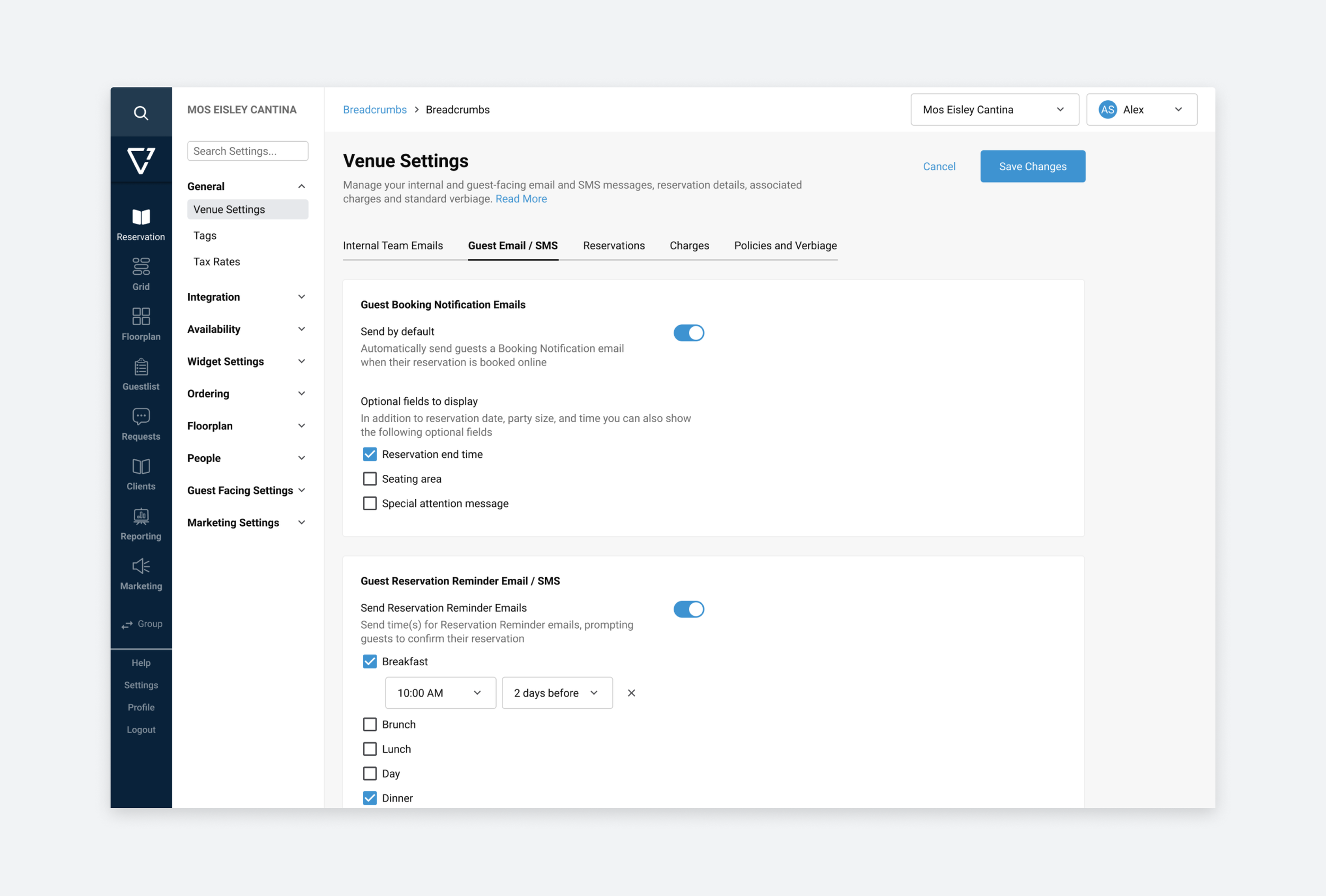Open the Floorplan icon in sidebar
Viewport: 1326px width, 896px height.
pyautogui.click(x=141, y=317)
